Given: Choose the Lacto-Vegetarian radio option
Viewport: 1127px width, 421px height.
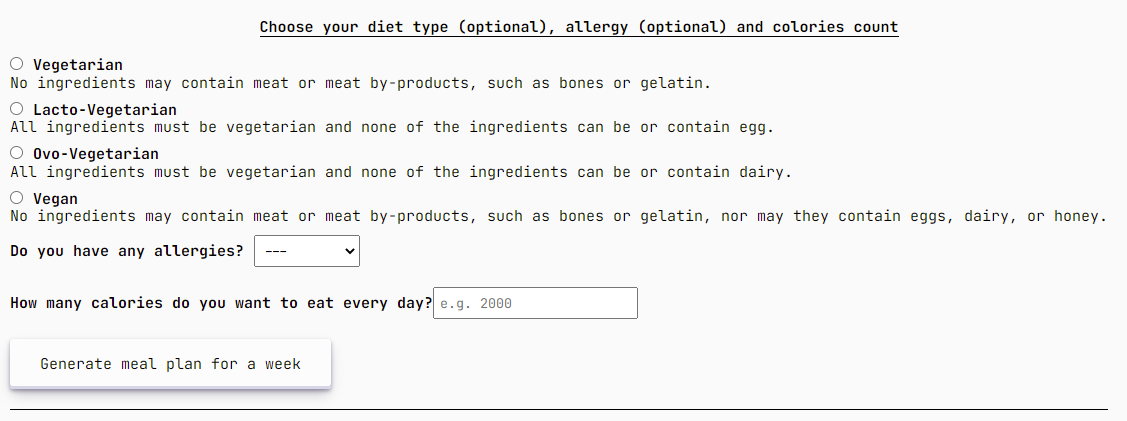Looking at the screenshot, I should pos(17,109).
